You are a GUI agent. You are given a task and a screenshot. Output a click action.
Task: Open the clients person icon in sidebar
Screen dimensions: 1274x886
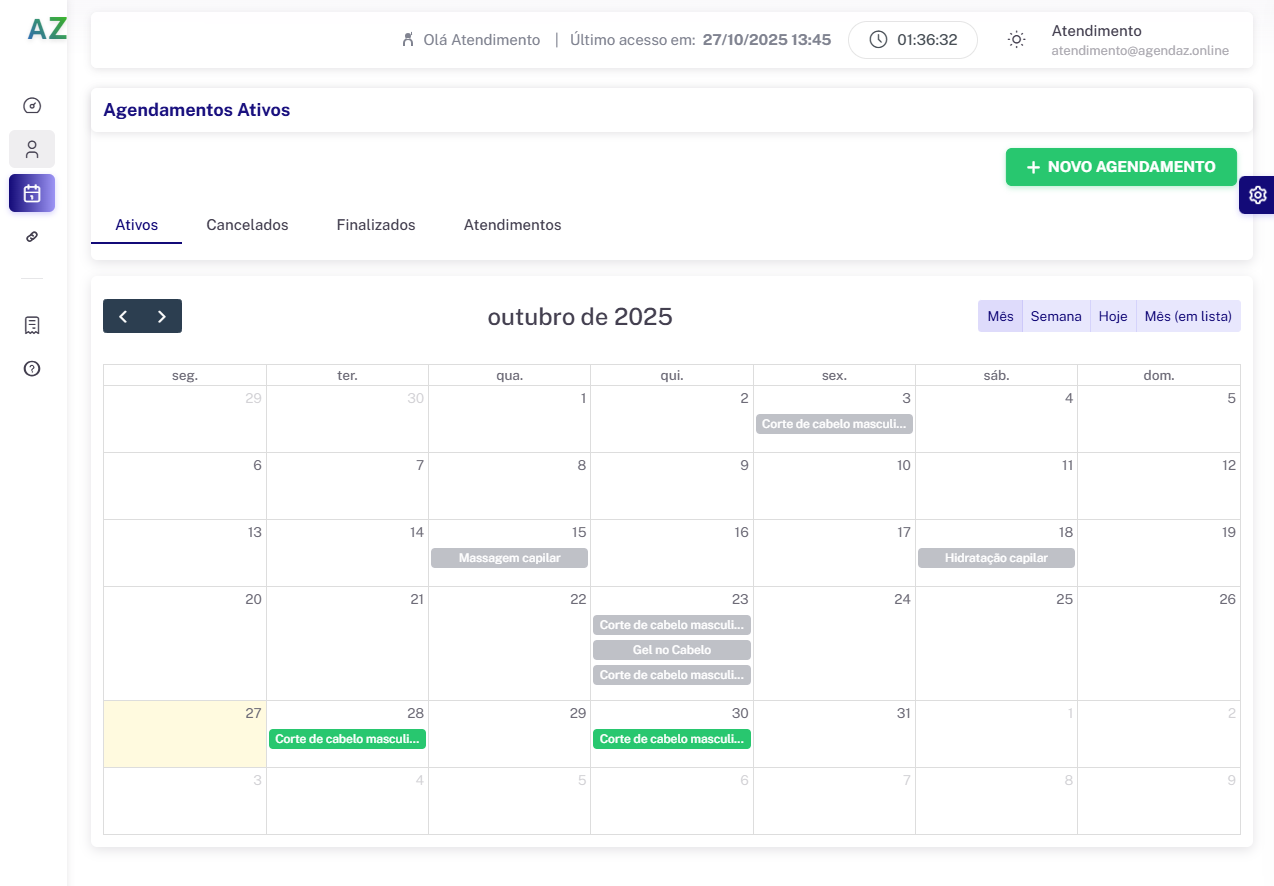(32, 149)
